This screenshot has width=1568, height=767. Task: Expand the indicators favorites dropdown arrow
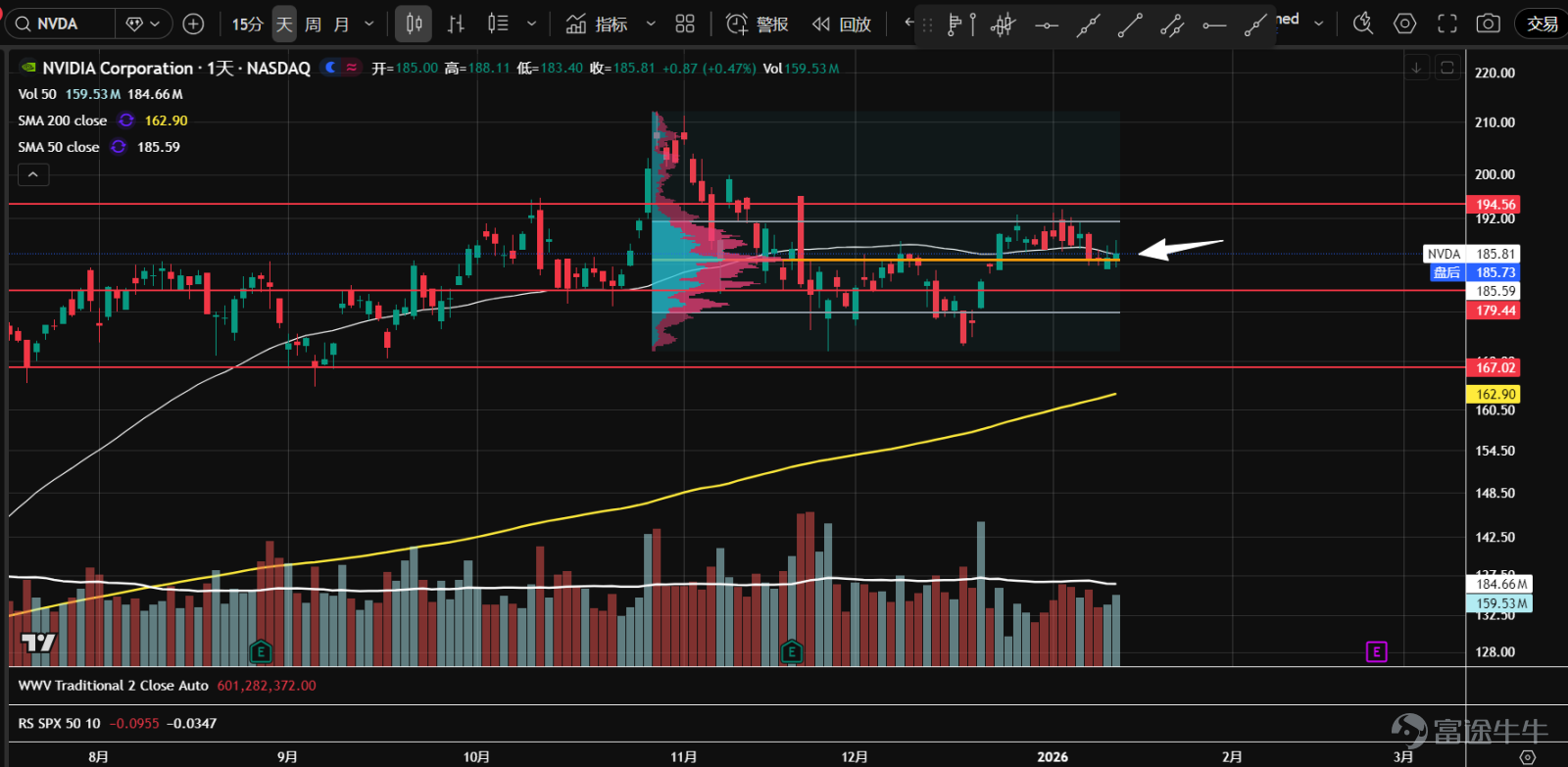pyautogui.click(x=651, y=24)
